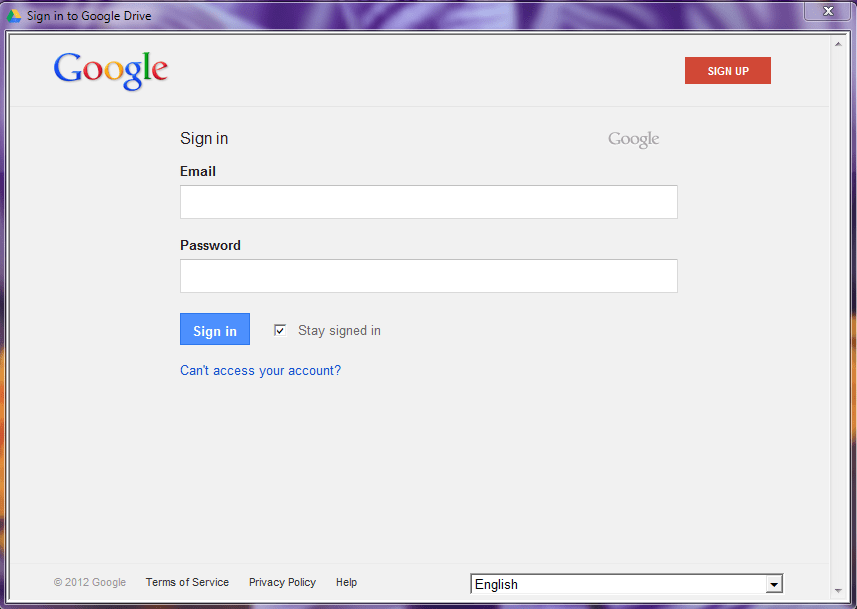
Task: Click the scrollbar down arrow
Action: click(838, 590)
